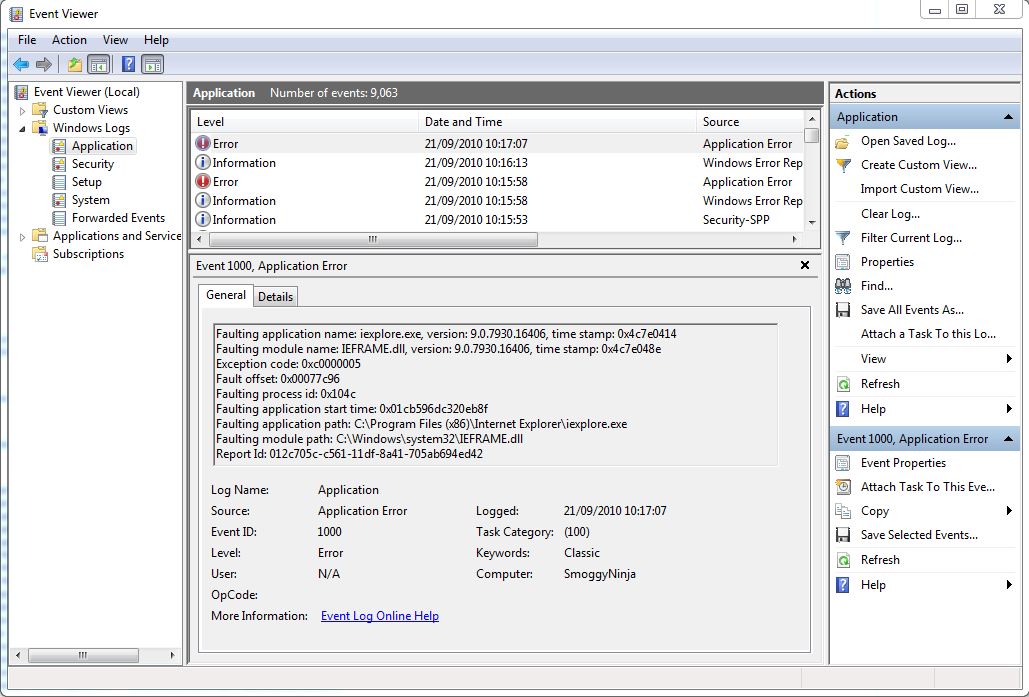This screenshot has height=697, width=1029.
Task: Click the Forward arrow toolbar icon
Action: point(44,64)
